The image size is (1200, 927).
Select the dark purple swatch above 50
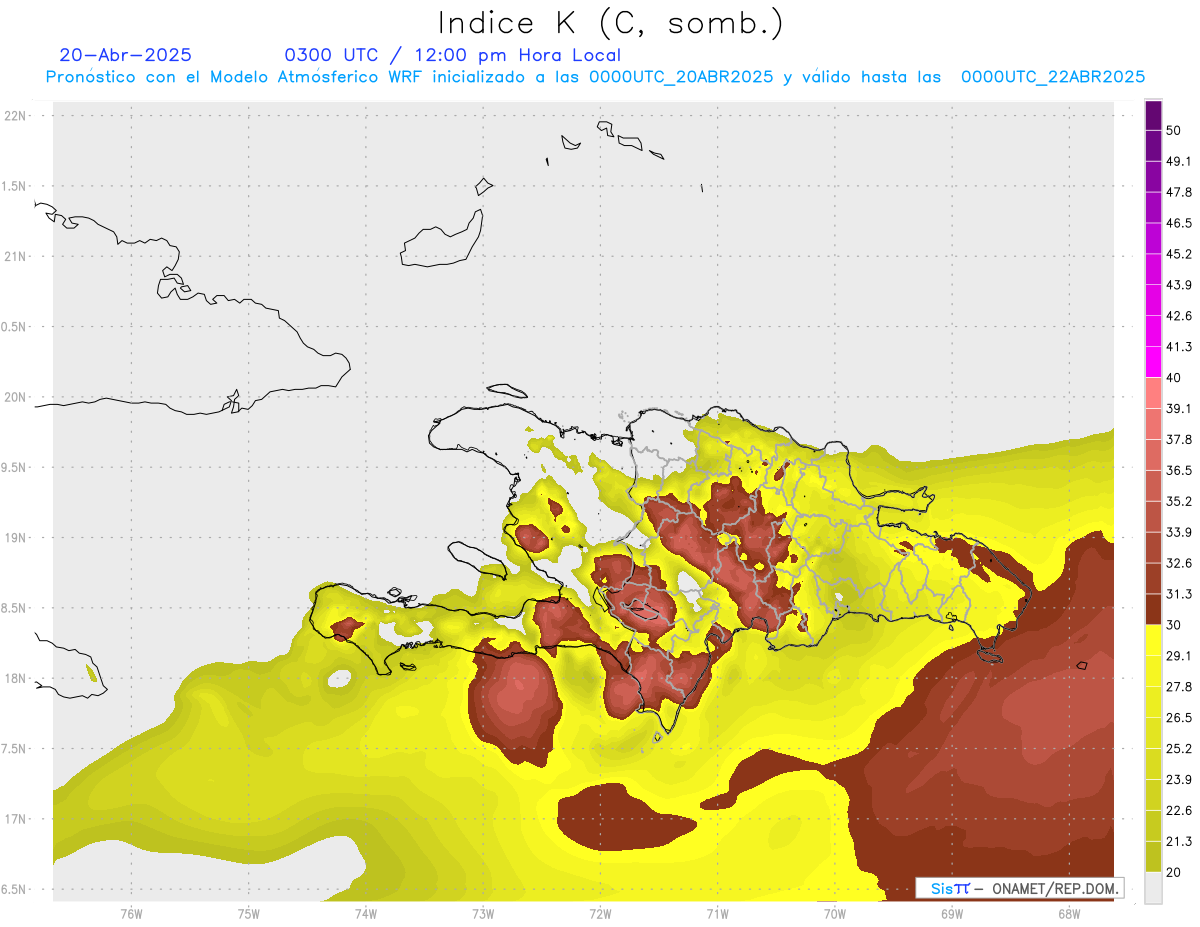coord(1154,116)
